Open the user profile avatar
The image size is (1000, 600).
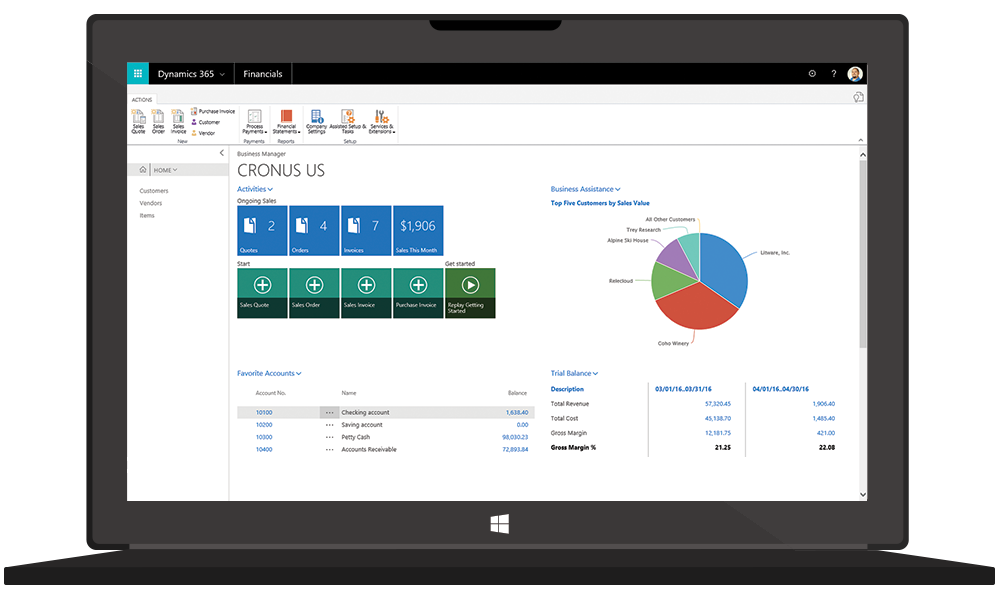[x=855, y=73]
